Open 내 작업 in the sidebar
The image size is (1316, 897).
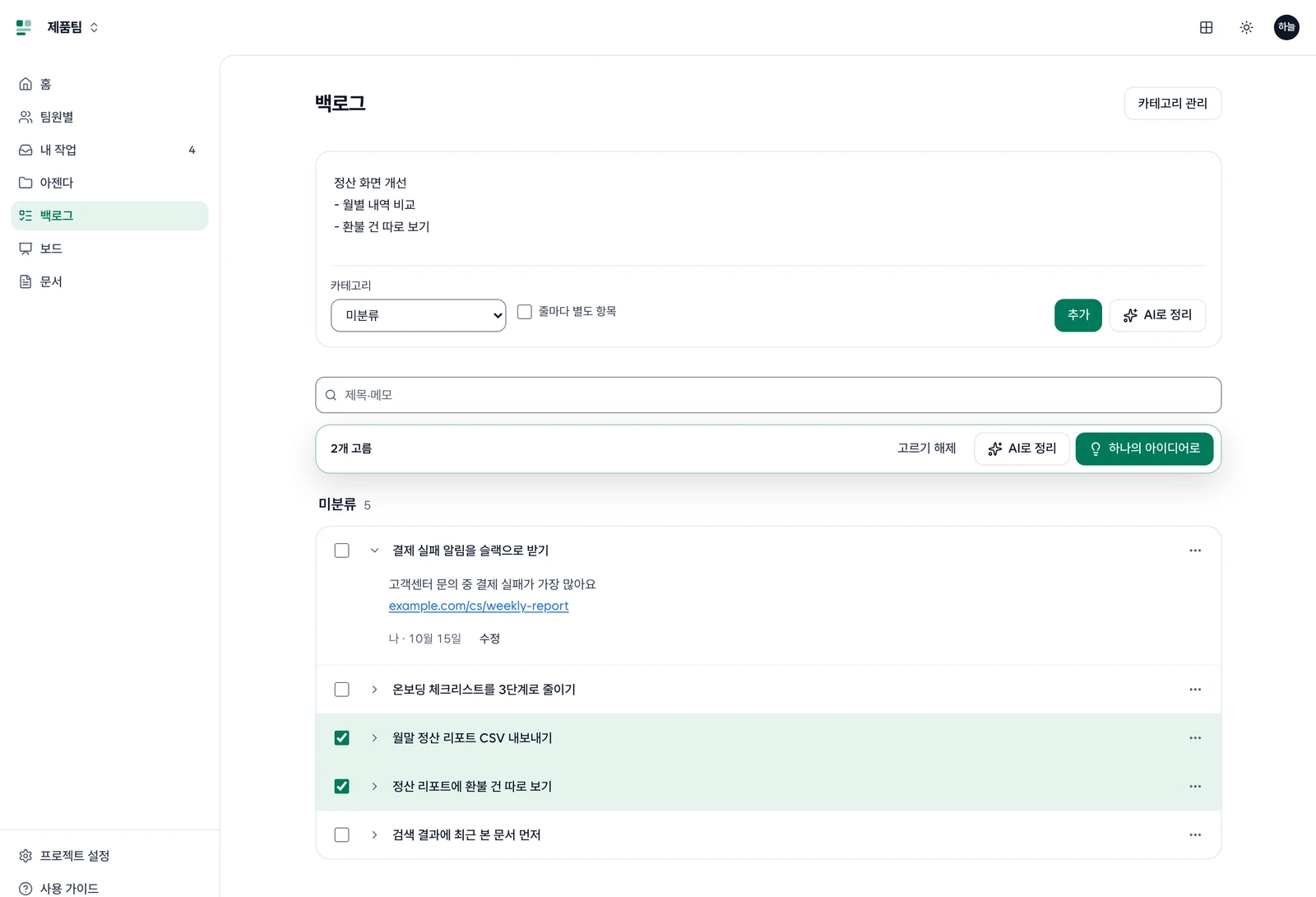(x=109, y=150)
